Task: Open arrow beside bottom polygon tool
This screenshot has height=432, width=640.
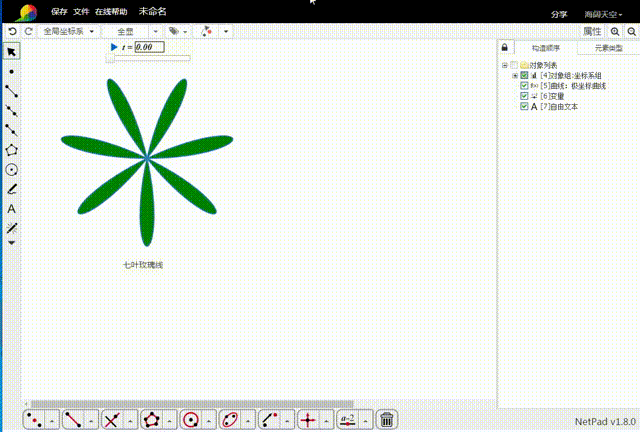Action: click(169, 420)
